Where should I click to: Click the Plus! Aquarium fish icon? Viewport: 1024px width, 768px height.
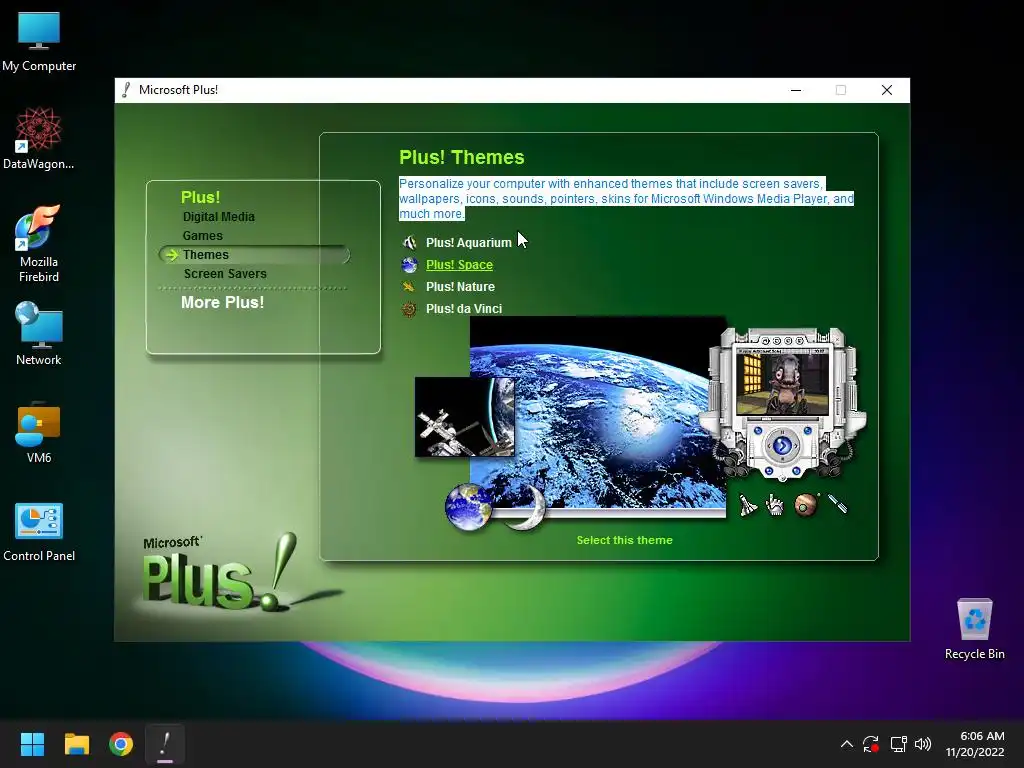[x=409, y=243]
